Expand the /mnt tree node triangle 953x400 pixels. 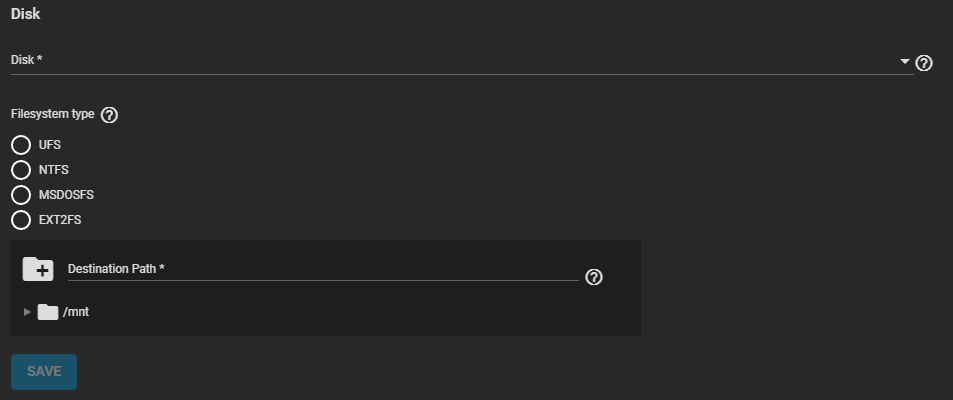click(x=27, y=312)
